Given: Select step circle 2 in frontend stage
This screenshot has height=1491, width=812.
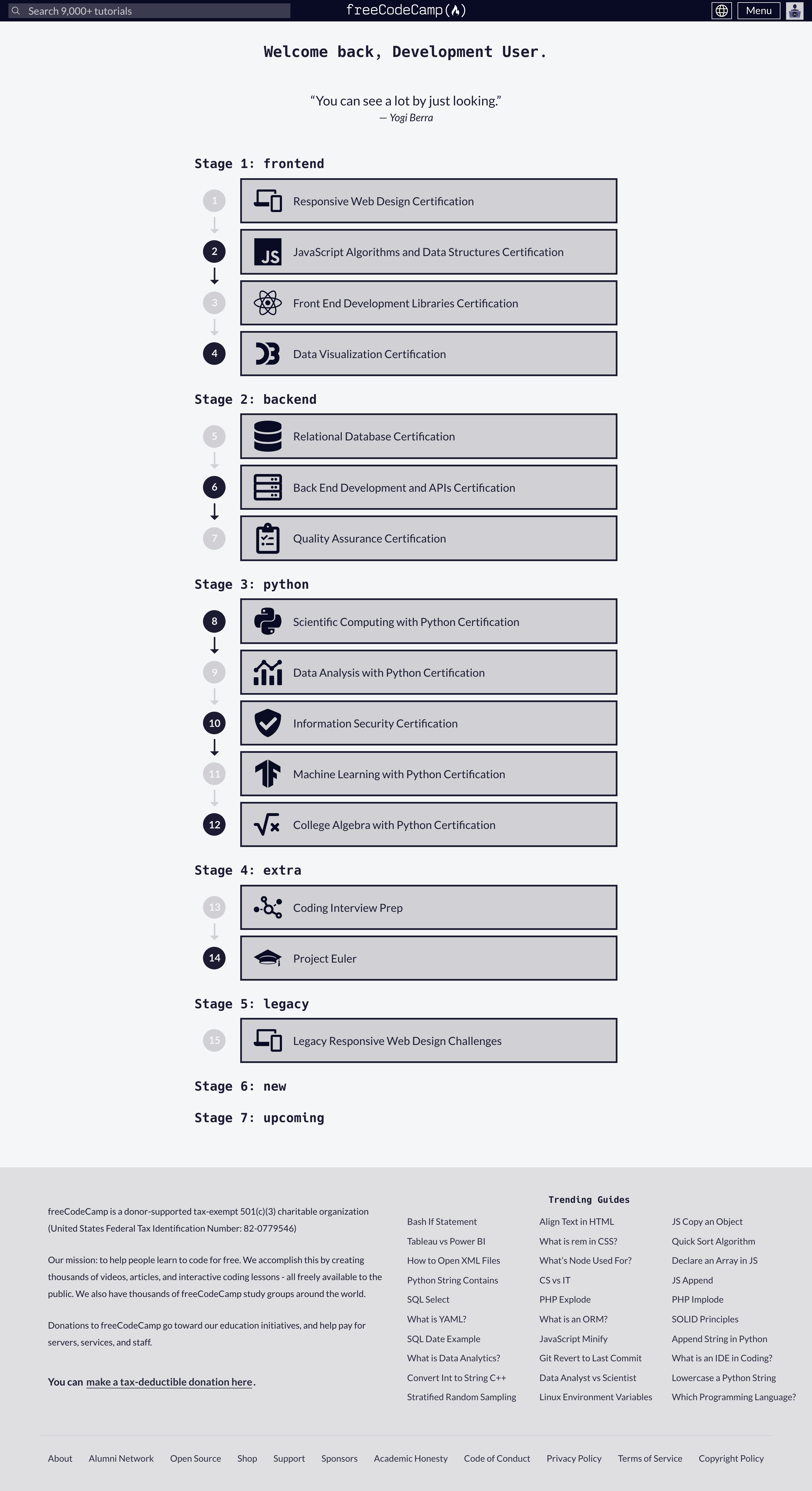Looking at the screenshot, I should click(214, 251).
